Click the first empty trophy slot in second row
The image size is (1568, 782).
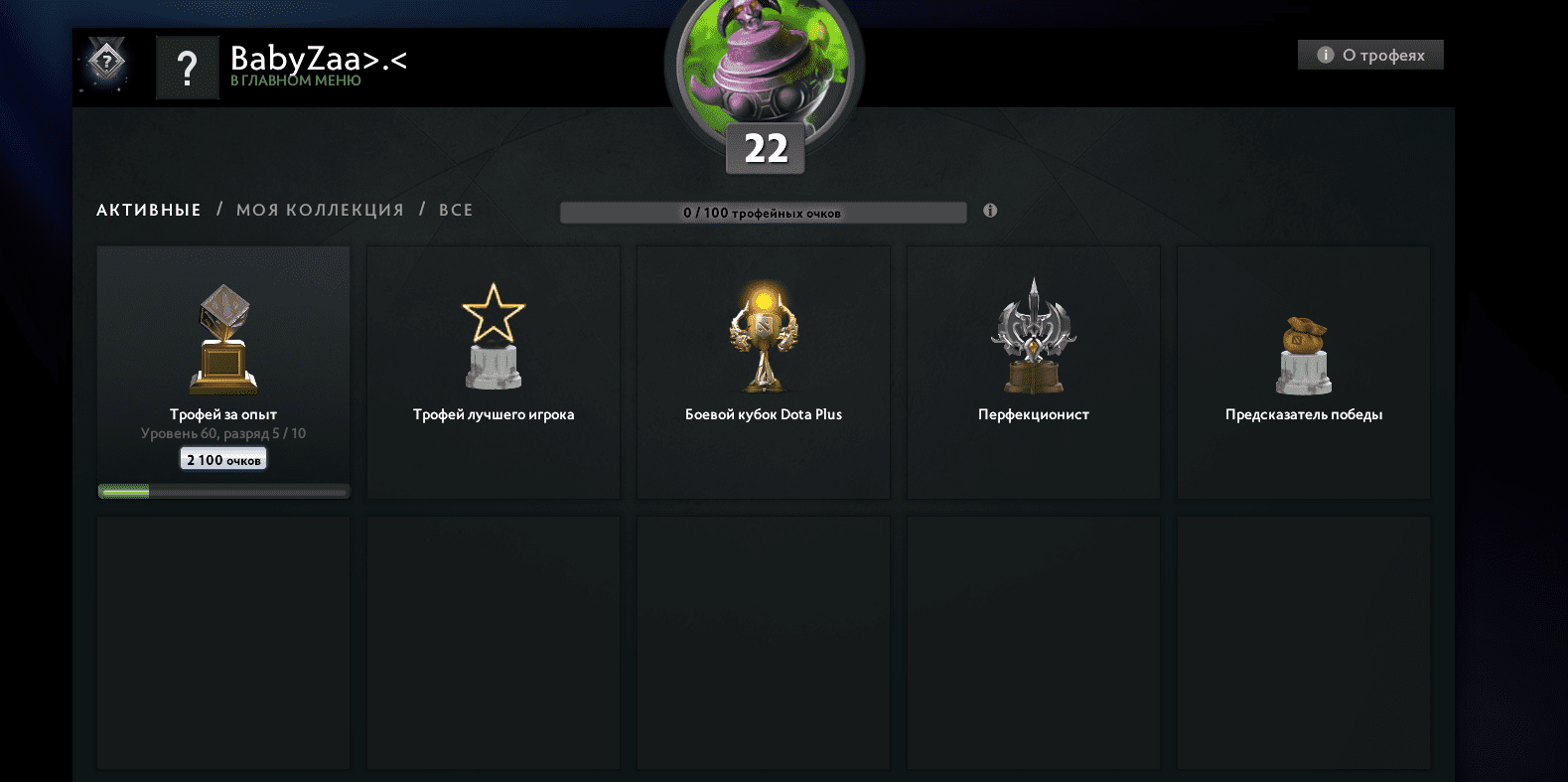[223, 643]
